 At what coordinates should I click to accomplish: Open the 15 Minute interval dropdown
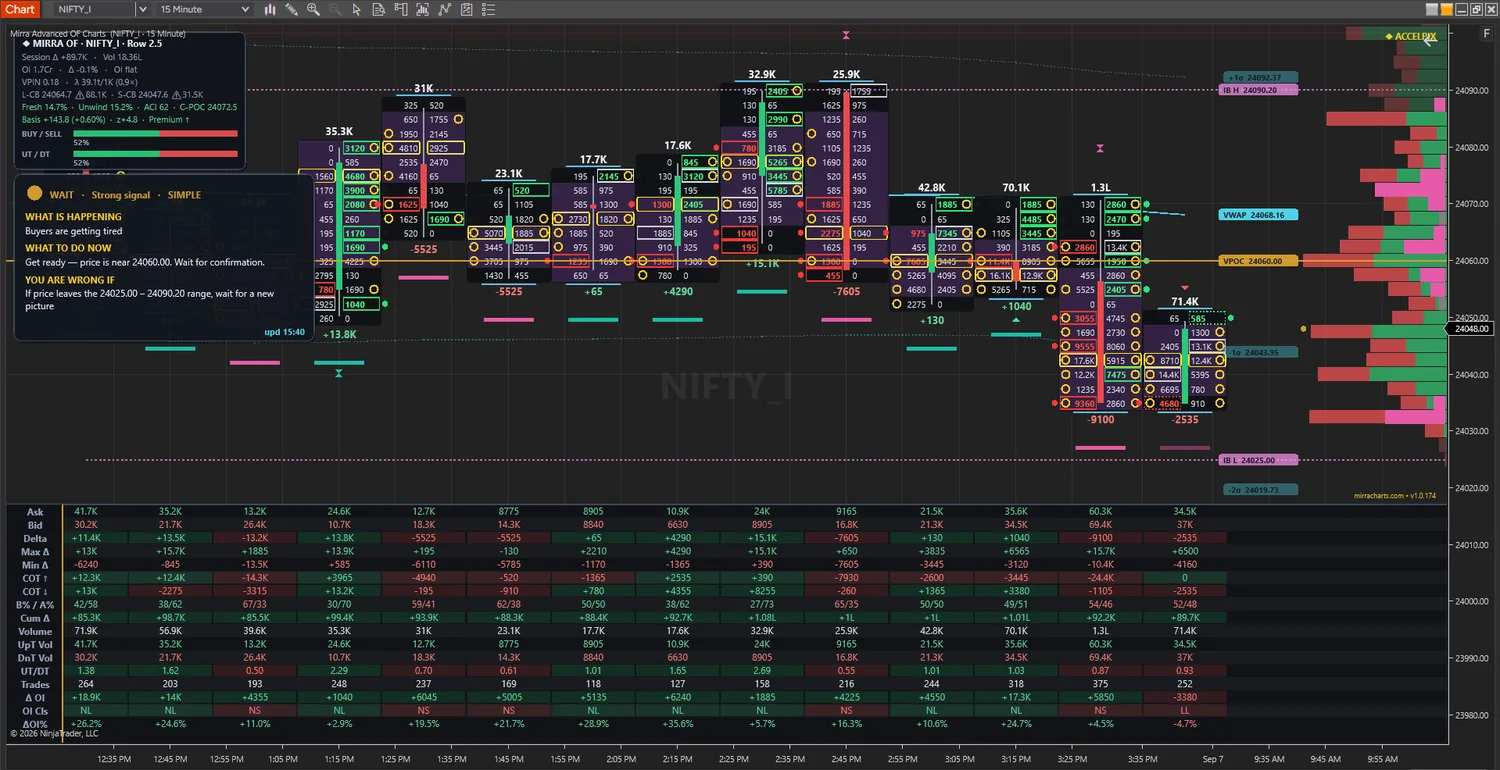206,9
